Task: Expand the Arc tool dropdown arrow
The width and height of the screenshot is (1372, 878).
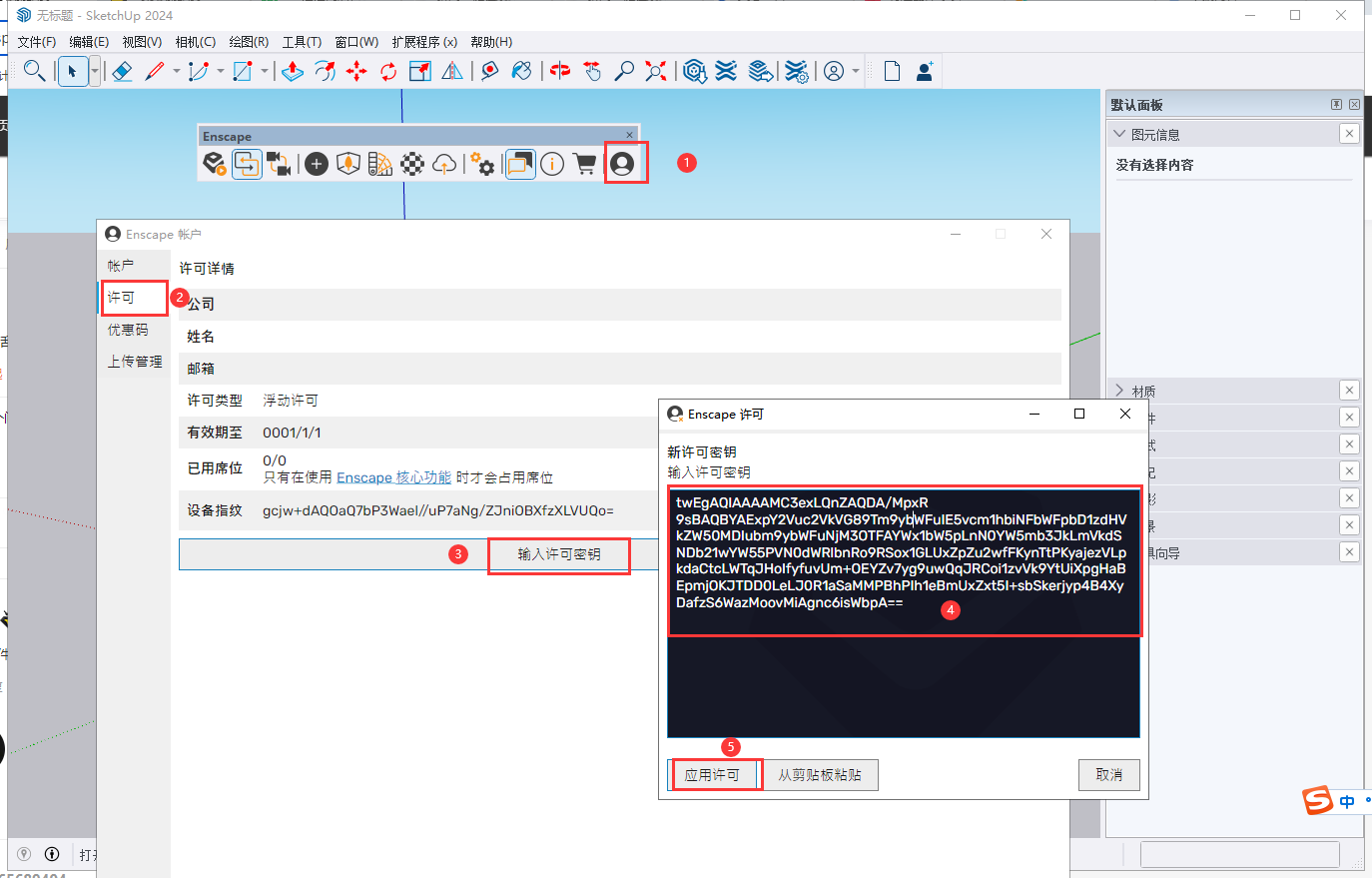Action: (x=221, y=71)
